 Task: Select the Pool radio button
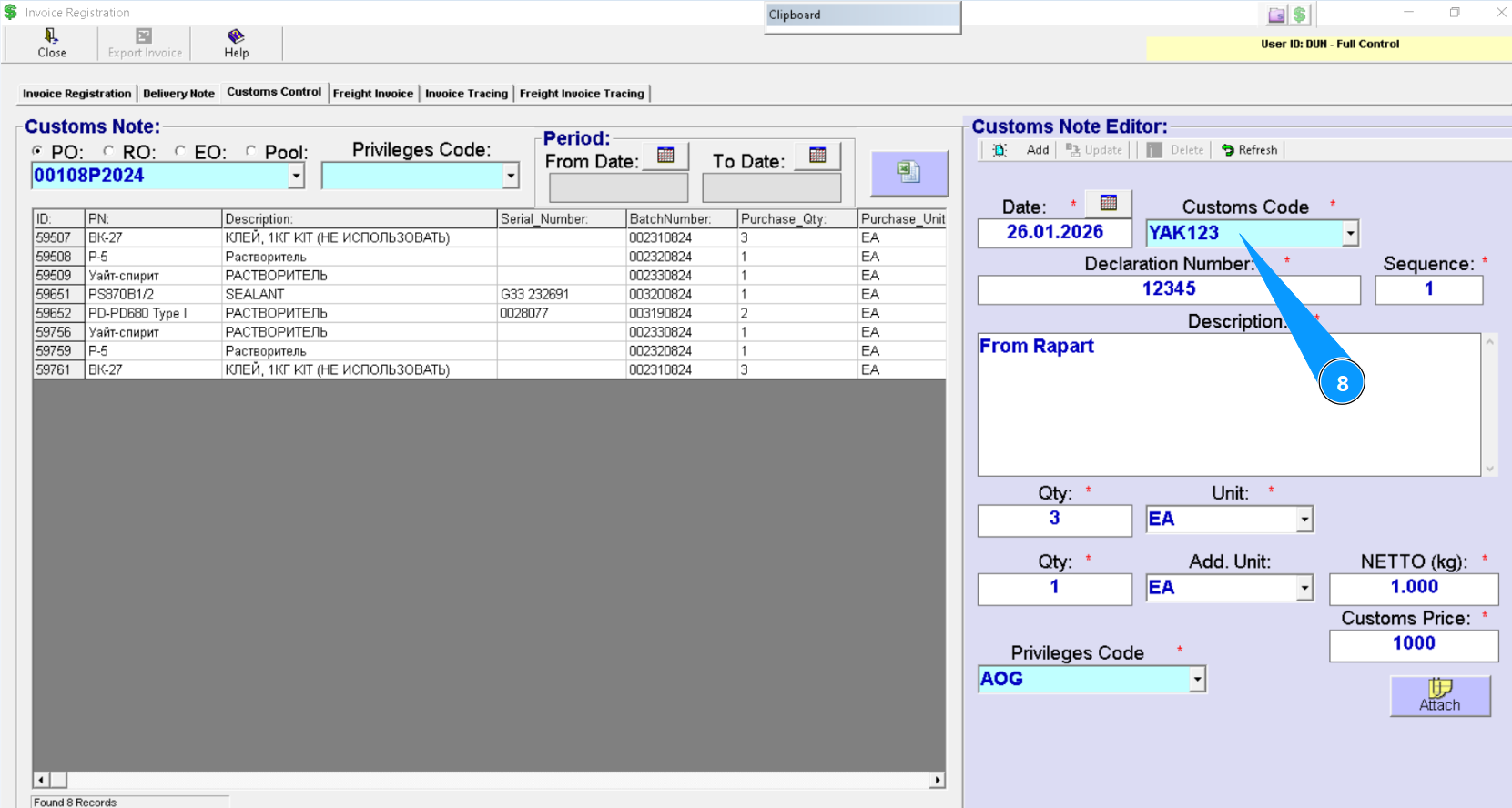[x=250, y=151]
